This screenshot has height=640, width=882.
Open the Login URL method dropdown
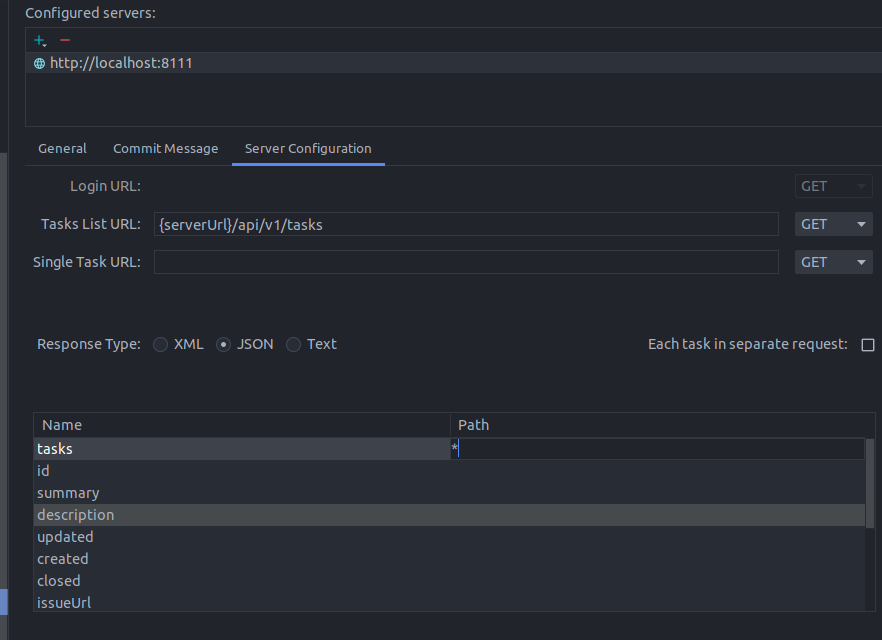click(833, 186)
